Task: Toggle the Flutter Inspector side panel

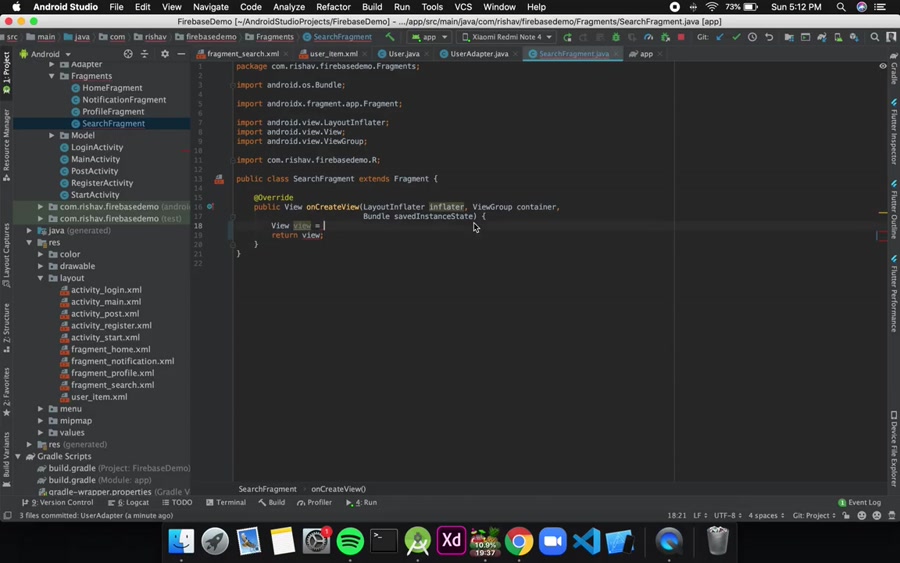Action: pos(894,130)
